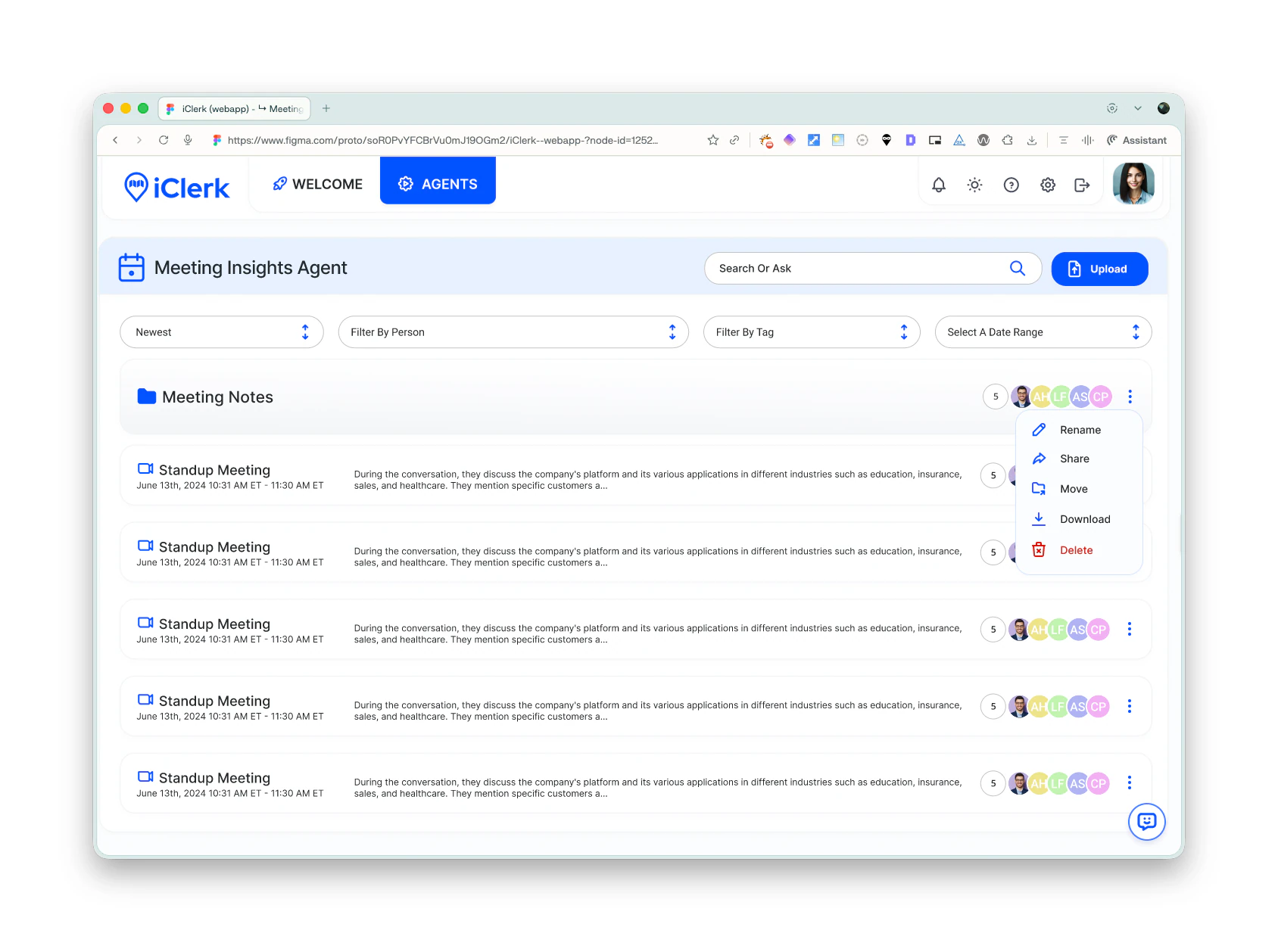The height and width of the screenshot is (952, 1278).
Task: Click the Upload button
Action: (1099, 269)
